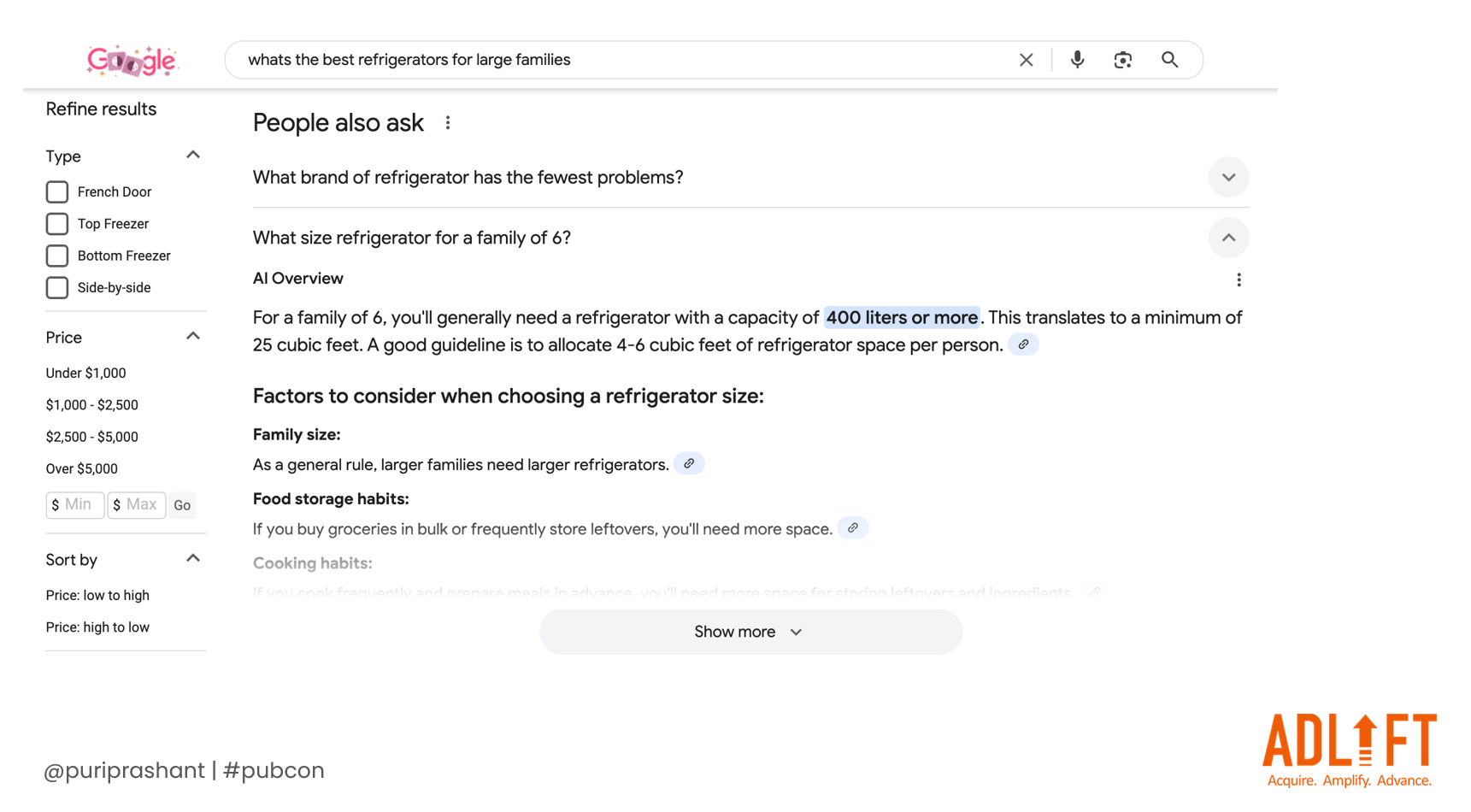
Task: Click 'What brand of refrigerator has the fewest problems?' text
Action: [x=468, y=178]
